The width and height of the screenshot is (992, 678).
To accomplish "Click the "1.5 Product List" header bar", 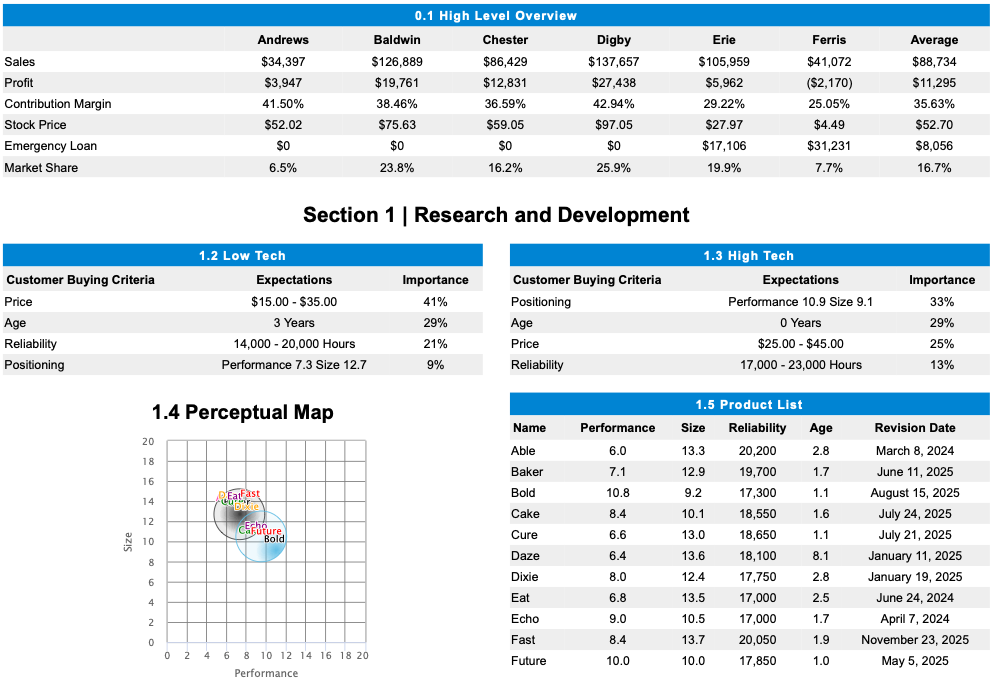I will coord(747,404).
